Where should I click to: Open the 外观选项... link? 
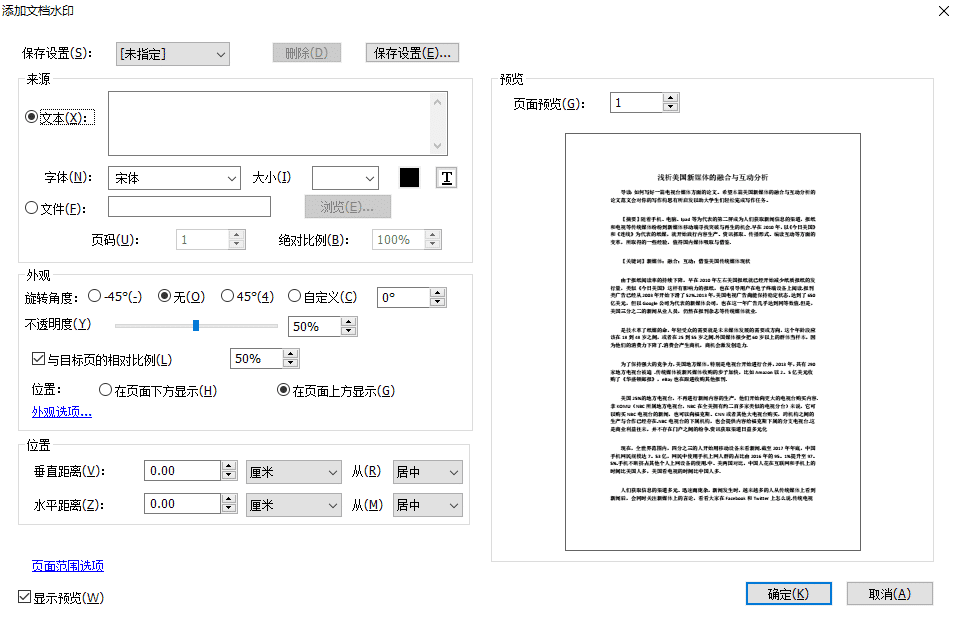tap(62, 412)
